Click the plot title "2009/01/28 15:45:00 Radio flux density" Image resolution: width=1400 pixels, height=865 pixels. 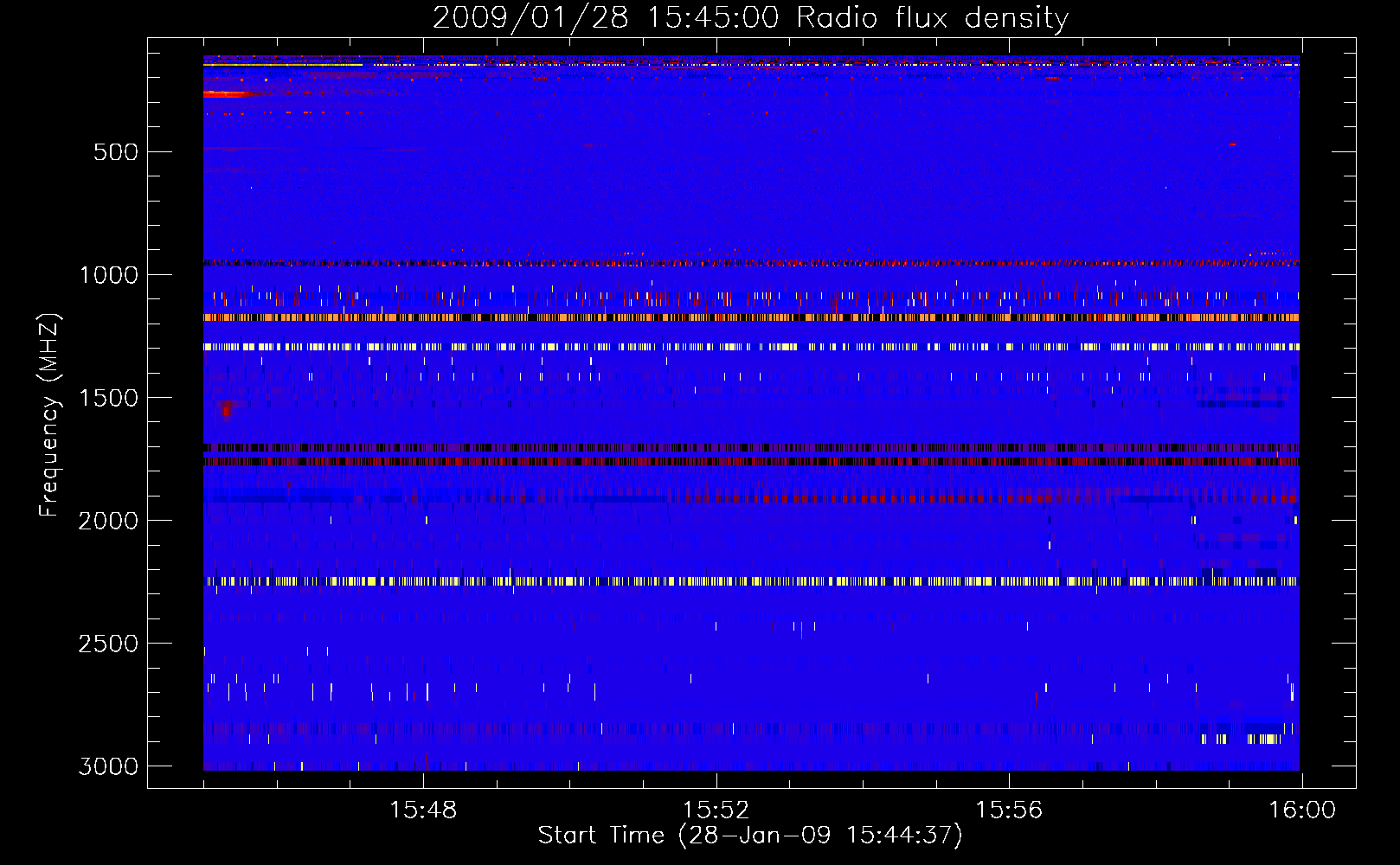coord(751,18)
